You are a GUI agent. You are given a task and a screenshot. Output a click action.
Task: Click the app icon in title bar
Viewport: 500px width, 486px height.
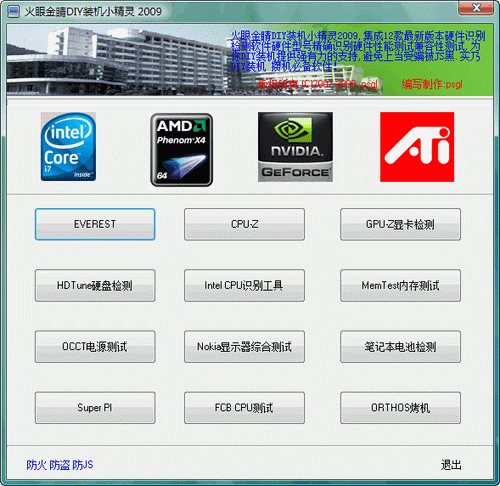14,12
